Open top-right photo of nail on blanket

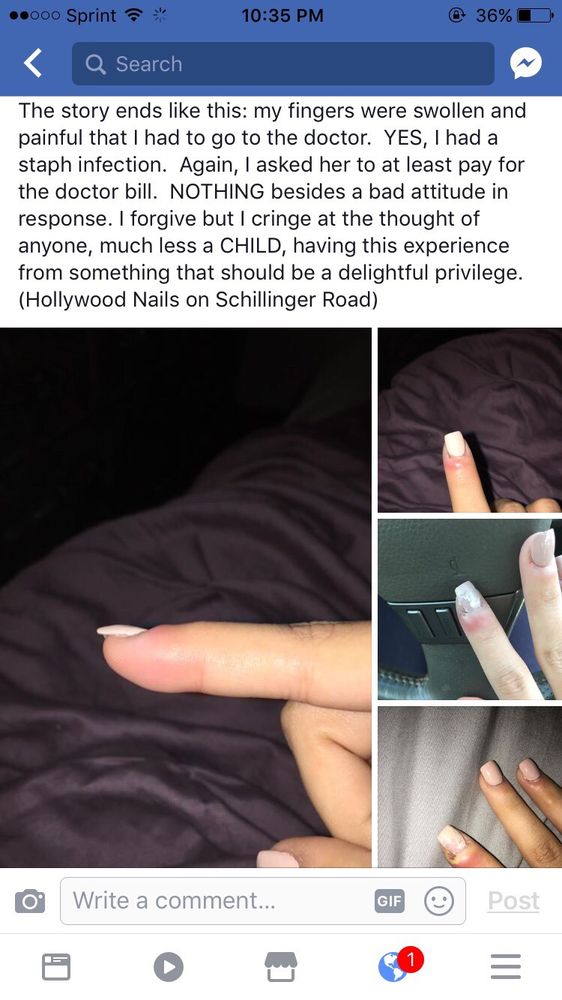click(x=470, y=420)
